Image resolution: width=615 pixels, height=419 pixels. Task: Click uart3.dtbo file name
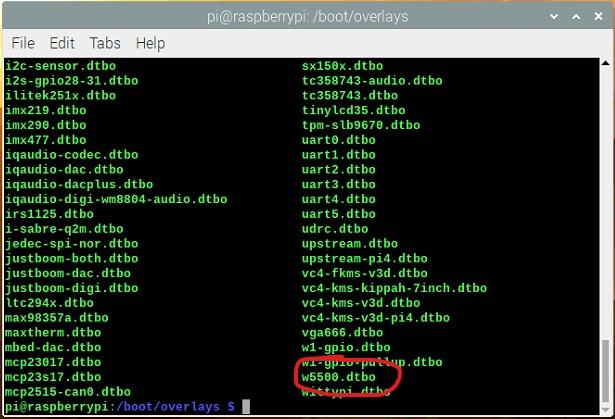point(339,184)
